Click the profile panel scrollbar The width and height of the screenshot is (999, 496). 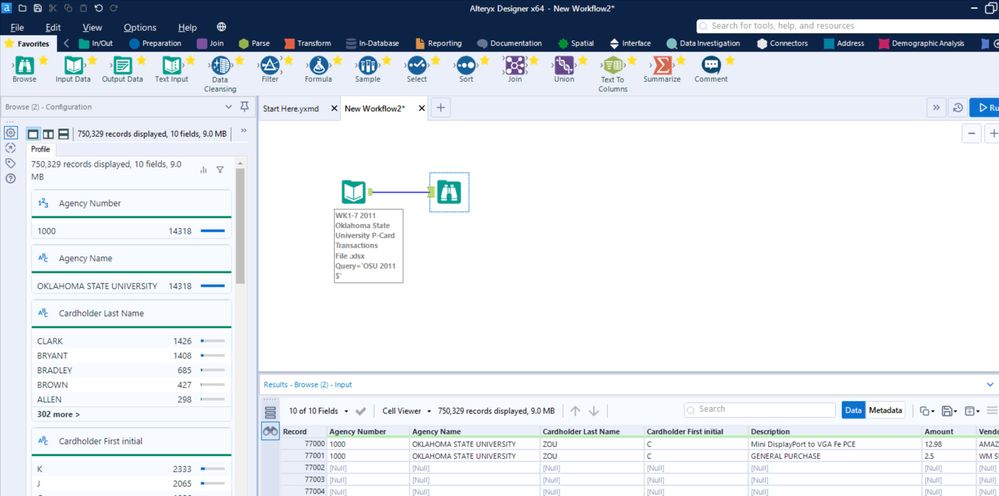(x=240, y=226)
